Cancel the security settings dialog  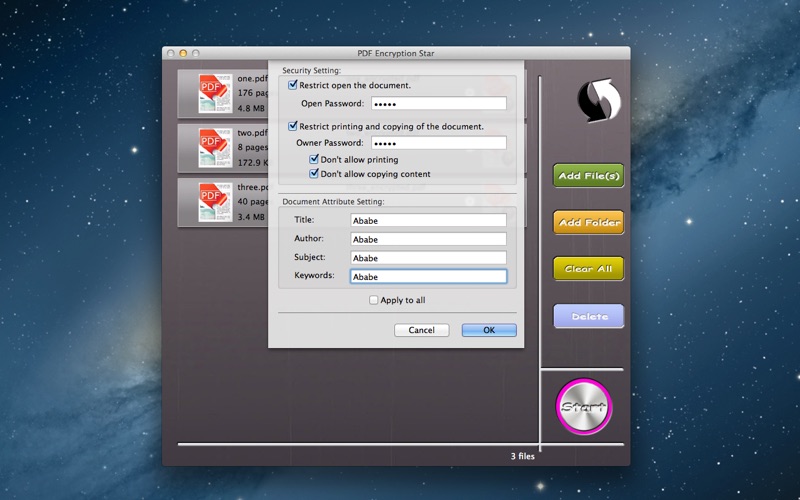pyautogui.click(x=421, y=330)
